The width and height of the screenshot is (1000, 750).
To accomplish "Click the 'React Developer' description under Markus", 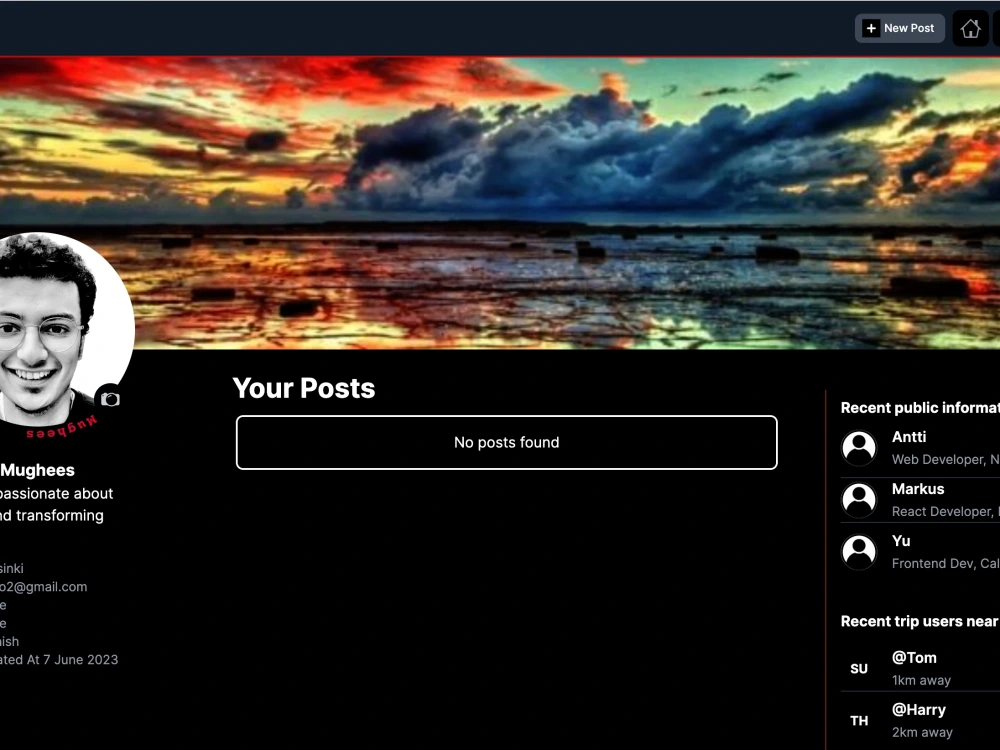I will pos(946,511).
